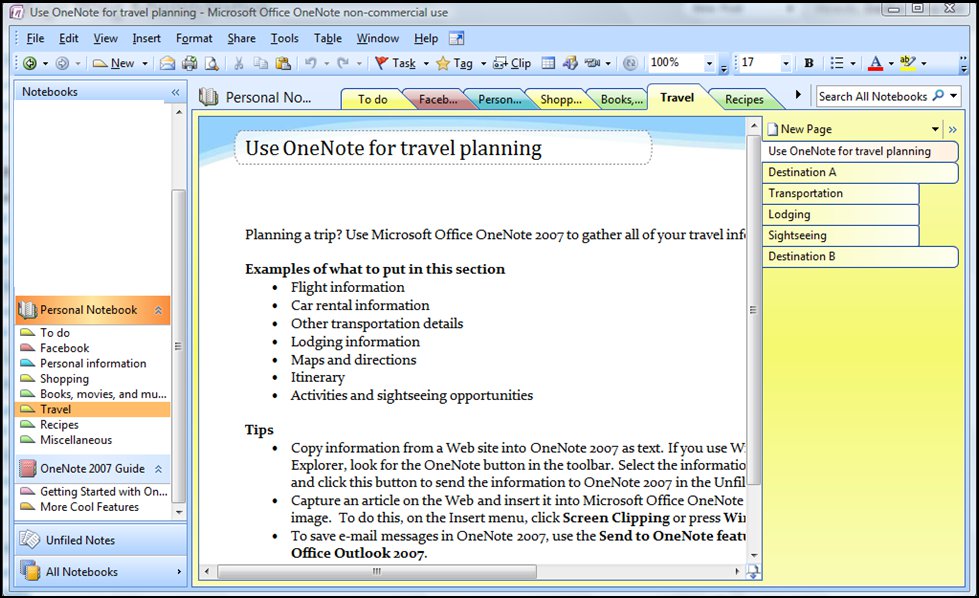Click the New Page document icon

click(773, 129)
